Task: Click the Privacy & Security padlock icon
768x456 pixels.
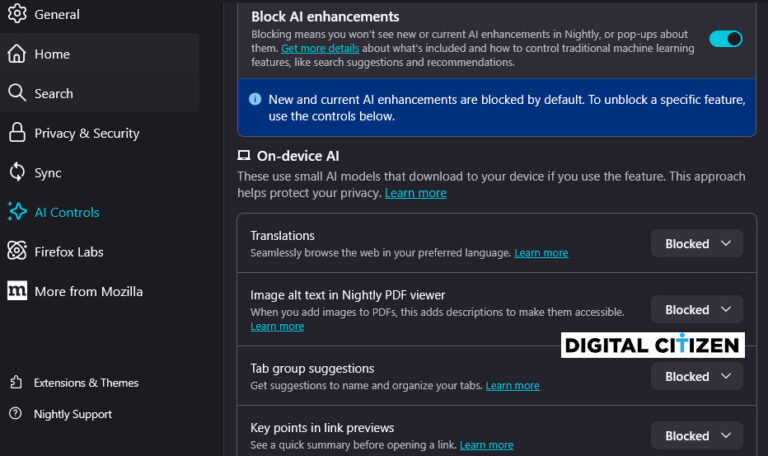Action: pos(17,132)
